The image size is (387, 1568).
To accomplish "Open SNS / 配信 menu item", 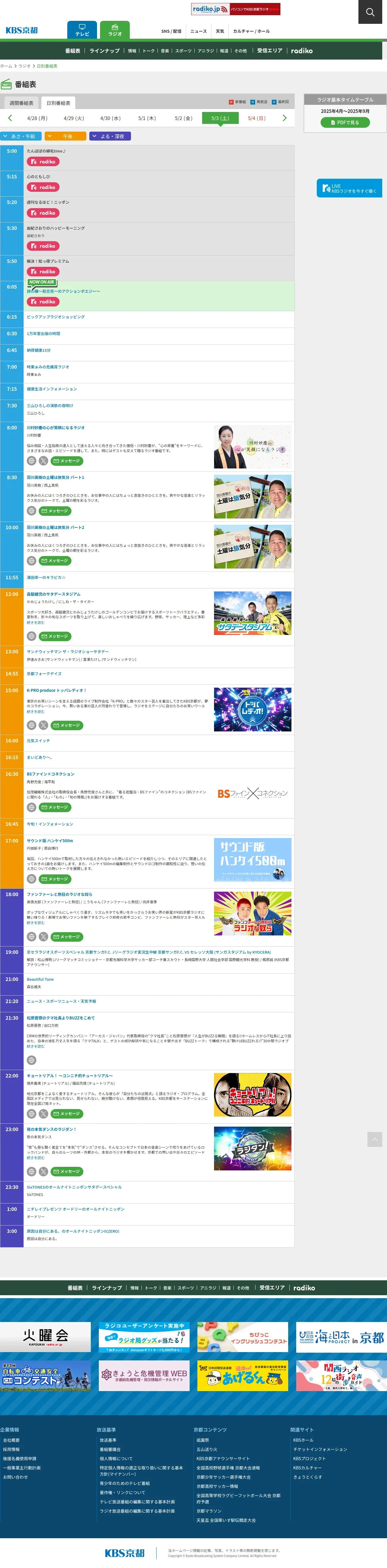I will point(171,31).
